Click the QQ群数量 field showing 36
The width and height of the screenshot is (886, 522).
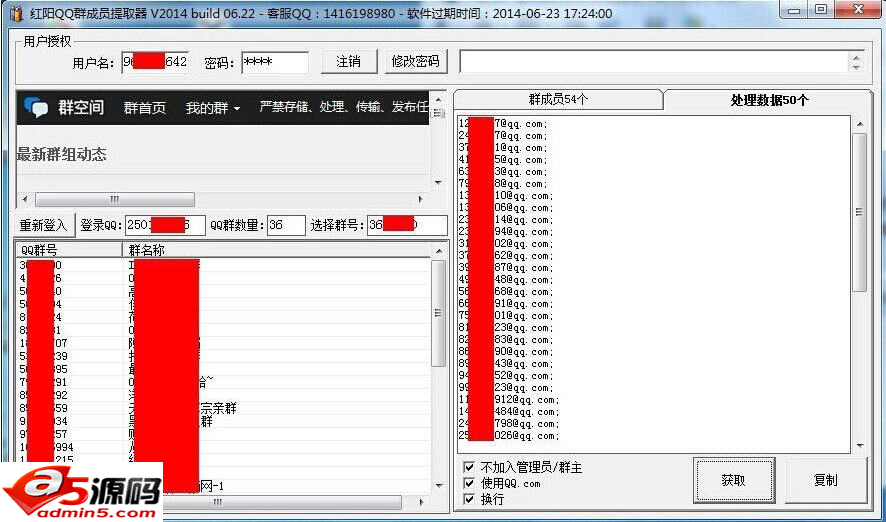[x=286, y=225]
